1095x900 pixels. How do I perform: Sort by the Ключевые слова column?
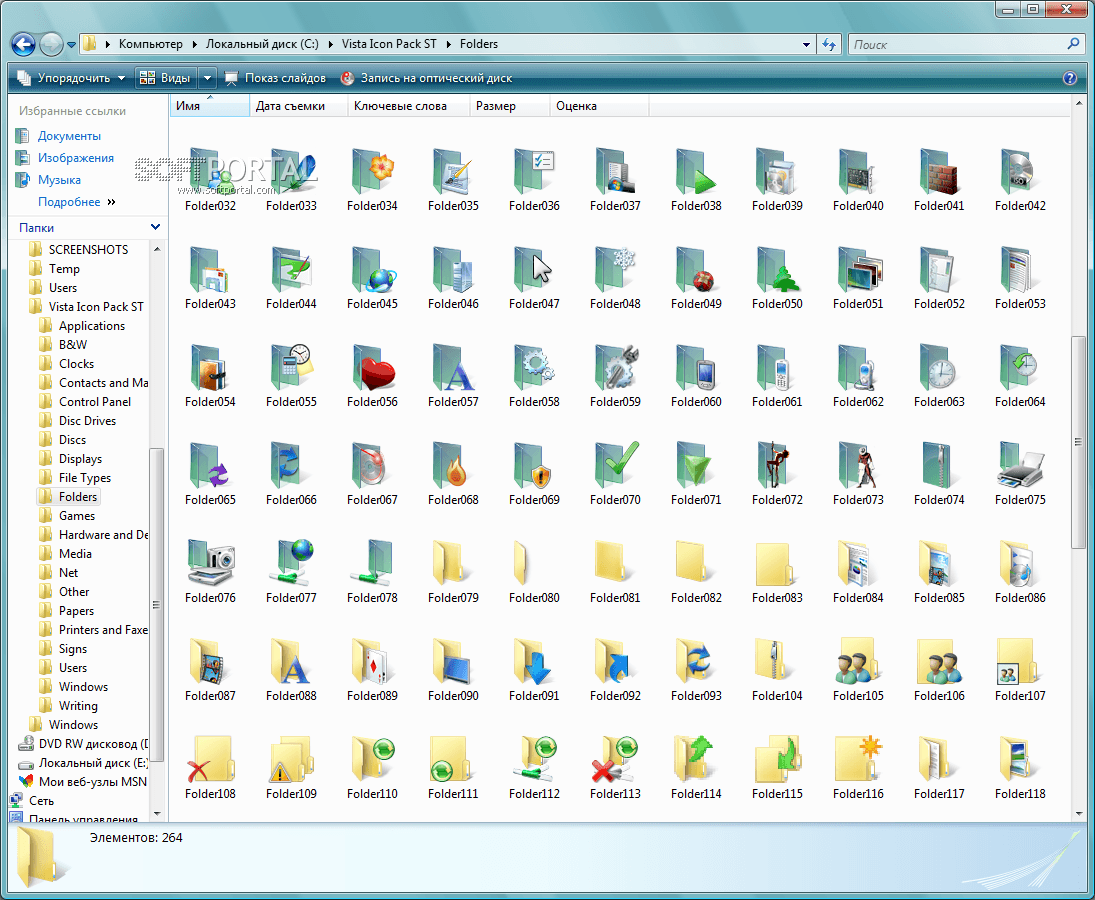tap(409, 106)
